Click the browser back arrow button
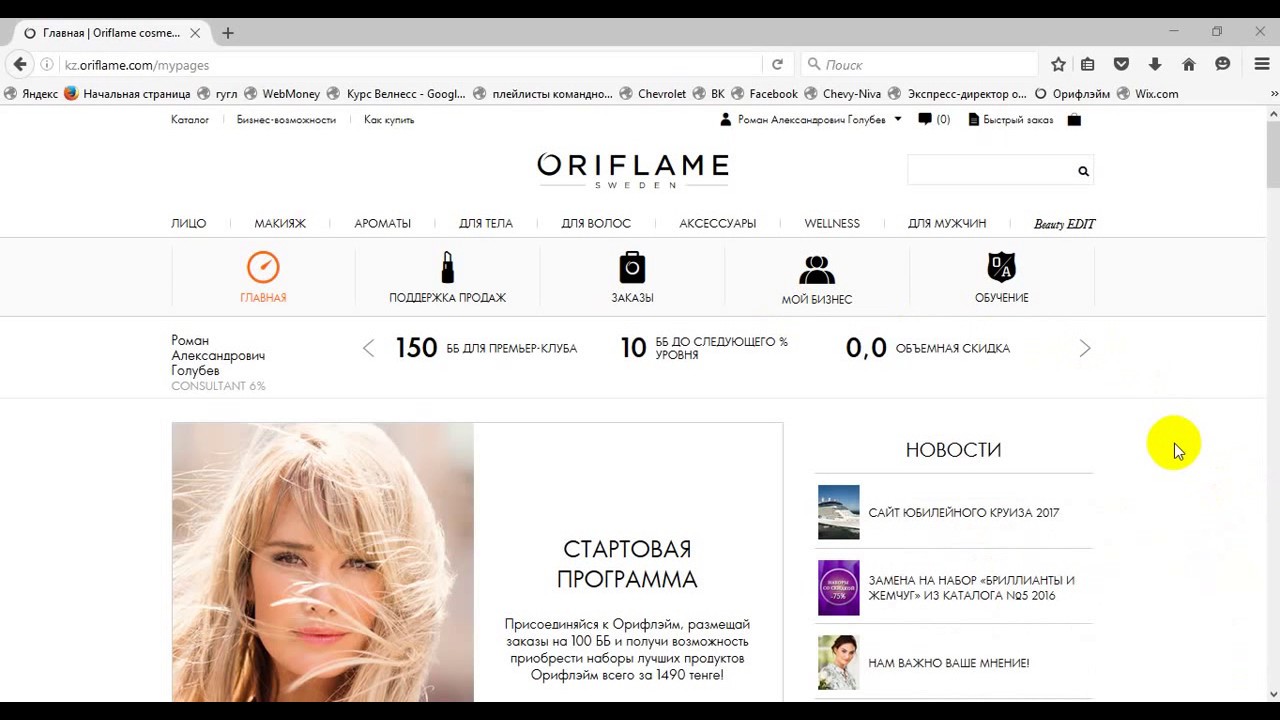The height and width of the screenshot is (720, 1280). click(20, 64)
